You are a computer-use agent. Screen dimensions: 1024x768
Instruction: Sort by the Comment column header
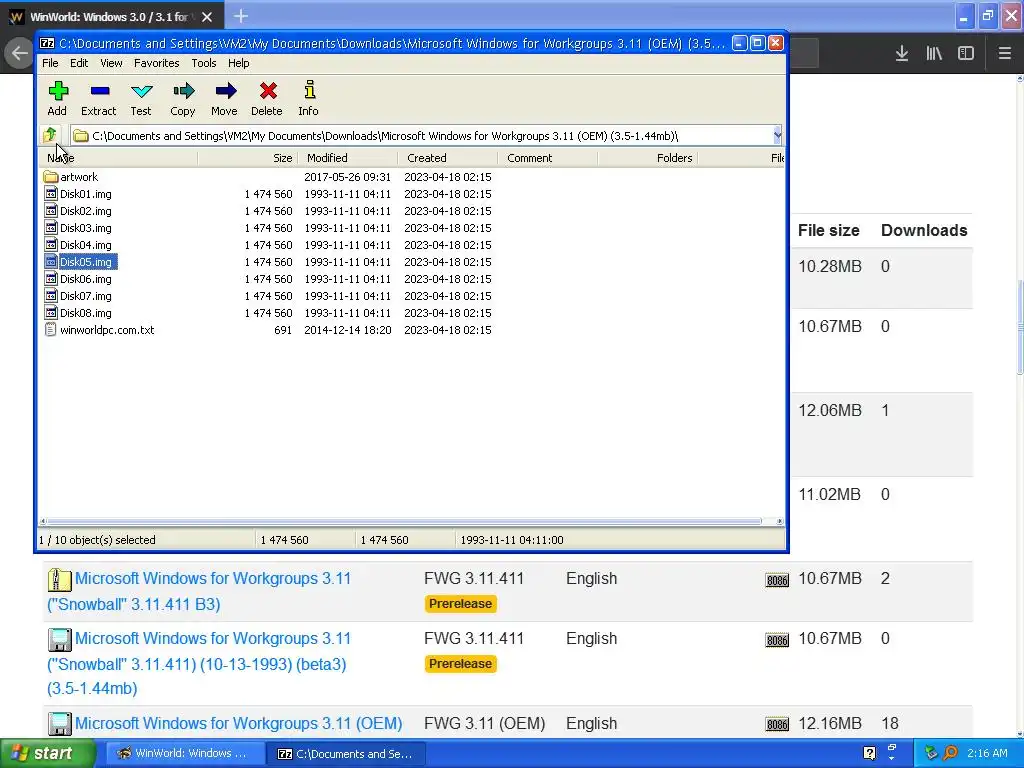coord(547,158)
